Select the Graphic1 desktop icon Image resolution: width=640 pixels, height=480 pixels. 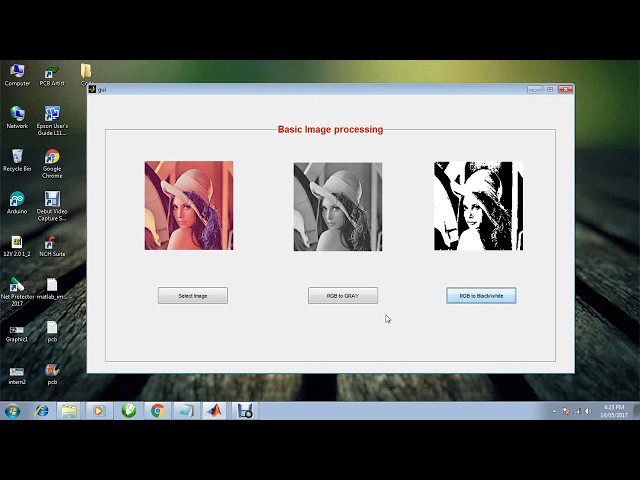click(x=17, y=333)
